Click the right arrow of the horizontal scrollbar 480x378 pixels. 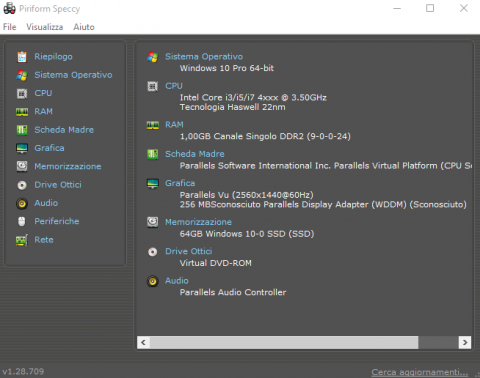coord(465,342)
